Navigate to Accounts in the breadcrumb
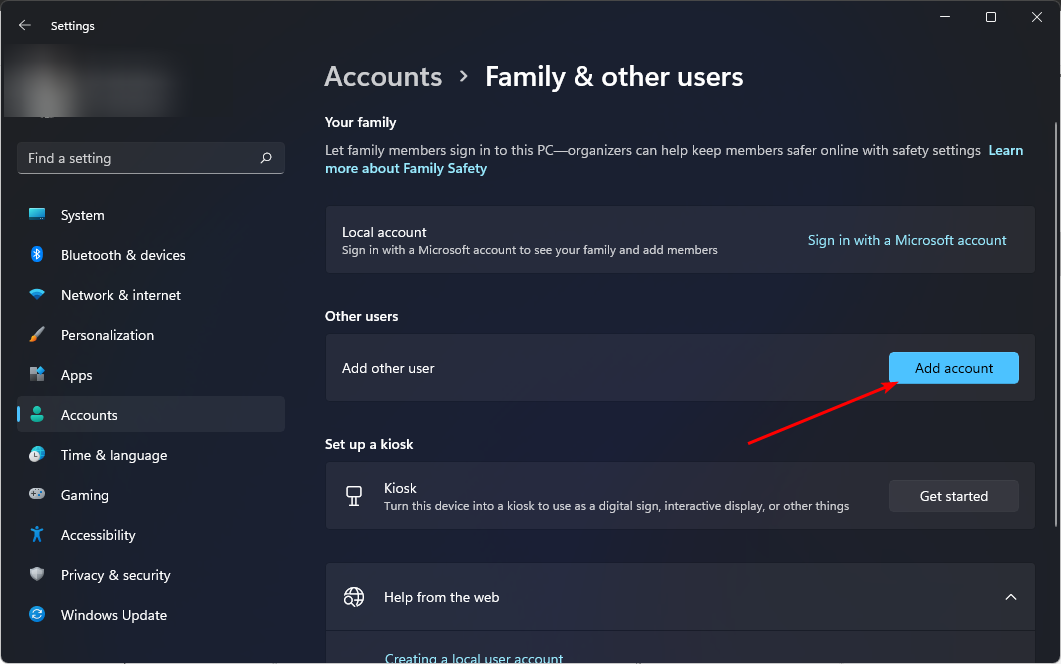Viewport: 1061px width, 664px height. 383,77
